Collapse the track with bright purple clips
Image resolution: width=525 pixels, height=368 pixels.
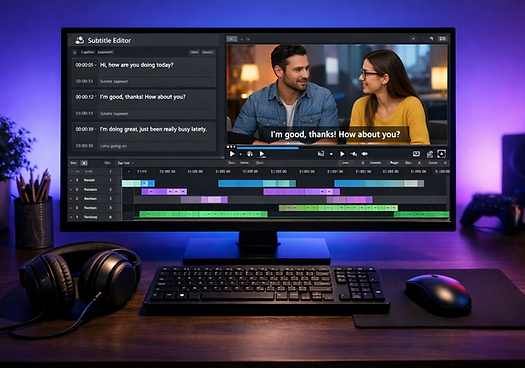[x=71, y=190]
